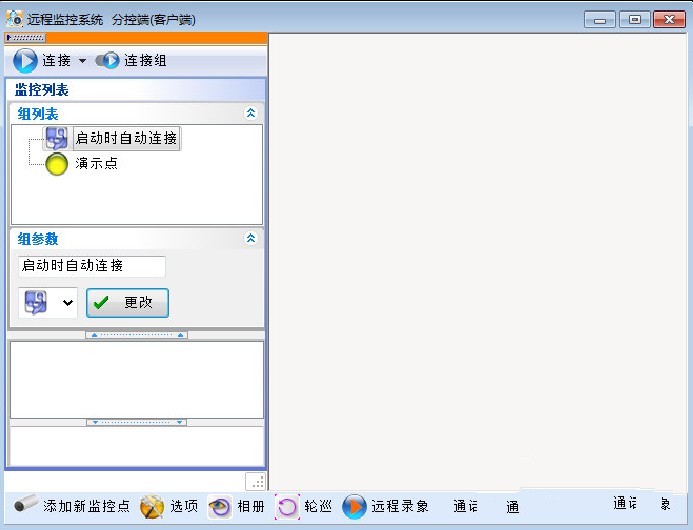Viewport: 693px width, 530px height.
Task: Click the 演示点 tree label
Action: click(97, 163)
